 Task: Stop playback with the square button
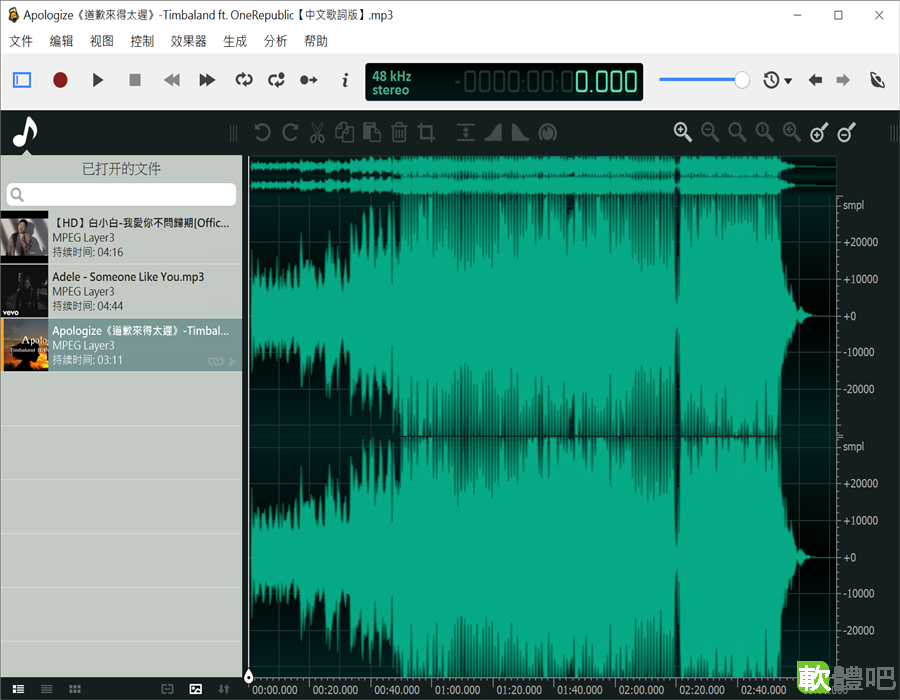pyautogui.click(x=135, y=80)
